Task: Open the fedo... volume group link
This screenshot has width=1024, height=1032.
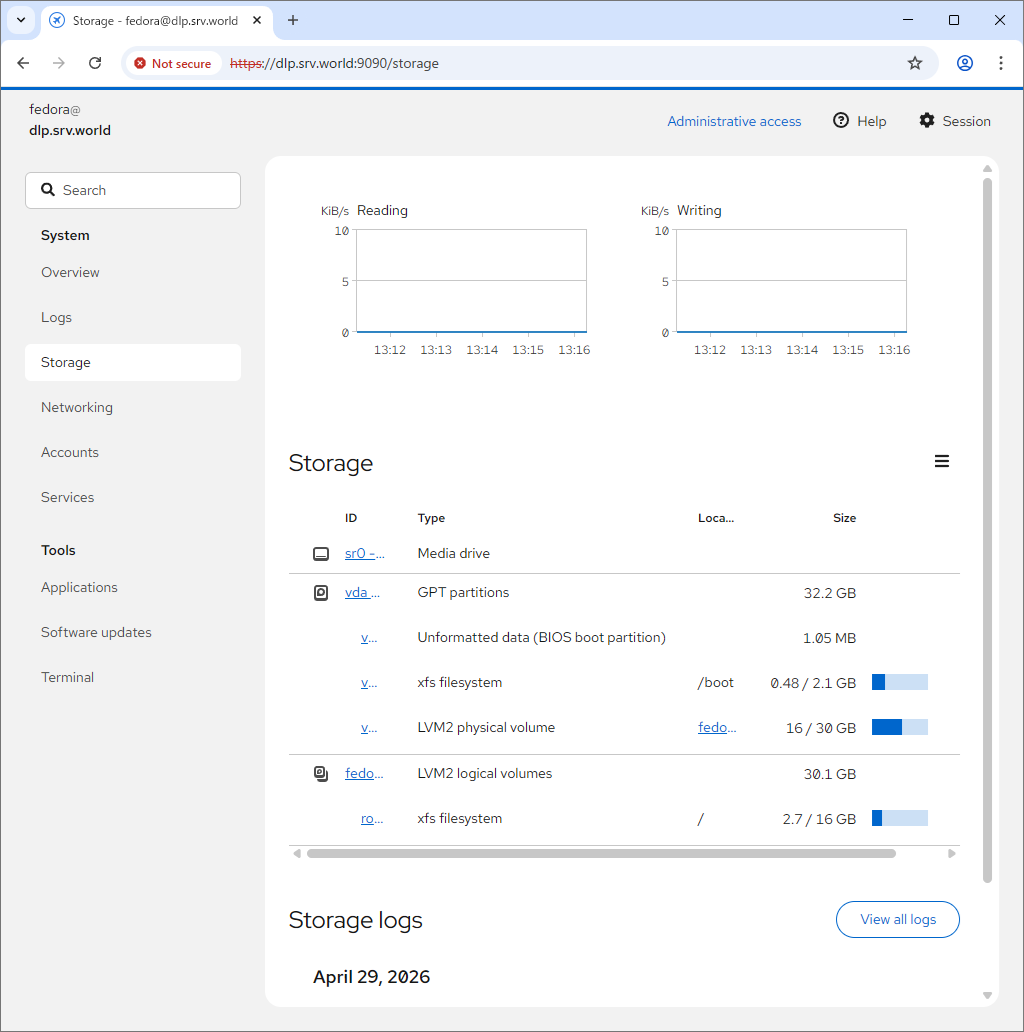Action: click(364, 773)
